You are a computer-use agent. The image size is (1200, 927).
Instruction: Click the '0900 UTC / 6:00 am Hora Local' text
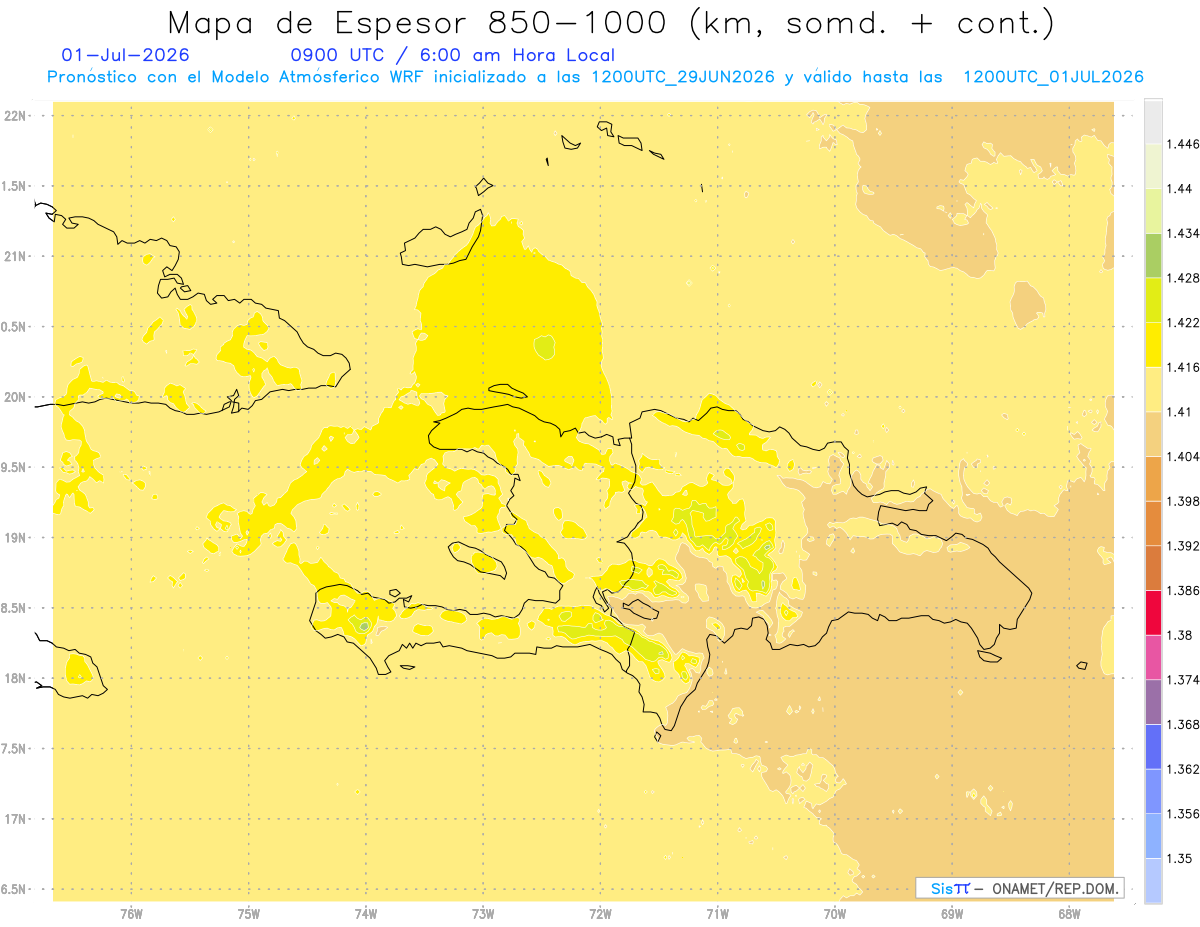tap(453, 56)
